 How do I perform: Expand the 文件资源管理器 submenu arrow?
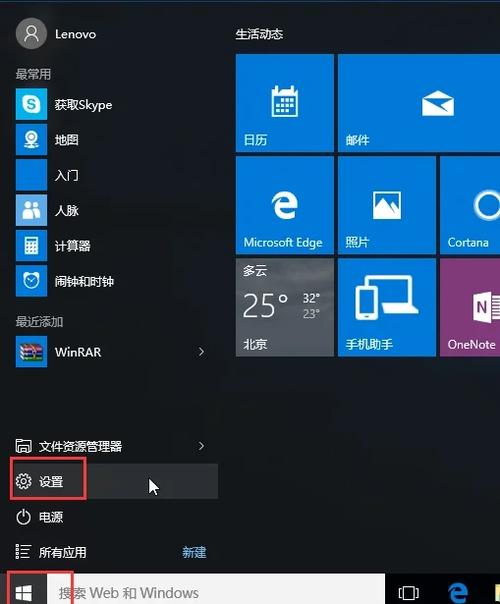(x=201, y=446)
